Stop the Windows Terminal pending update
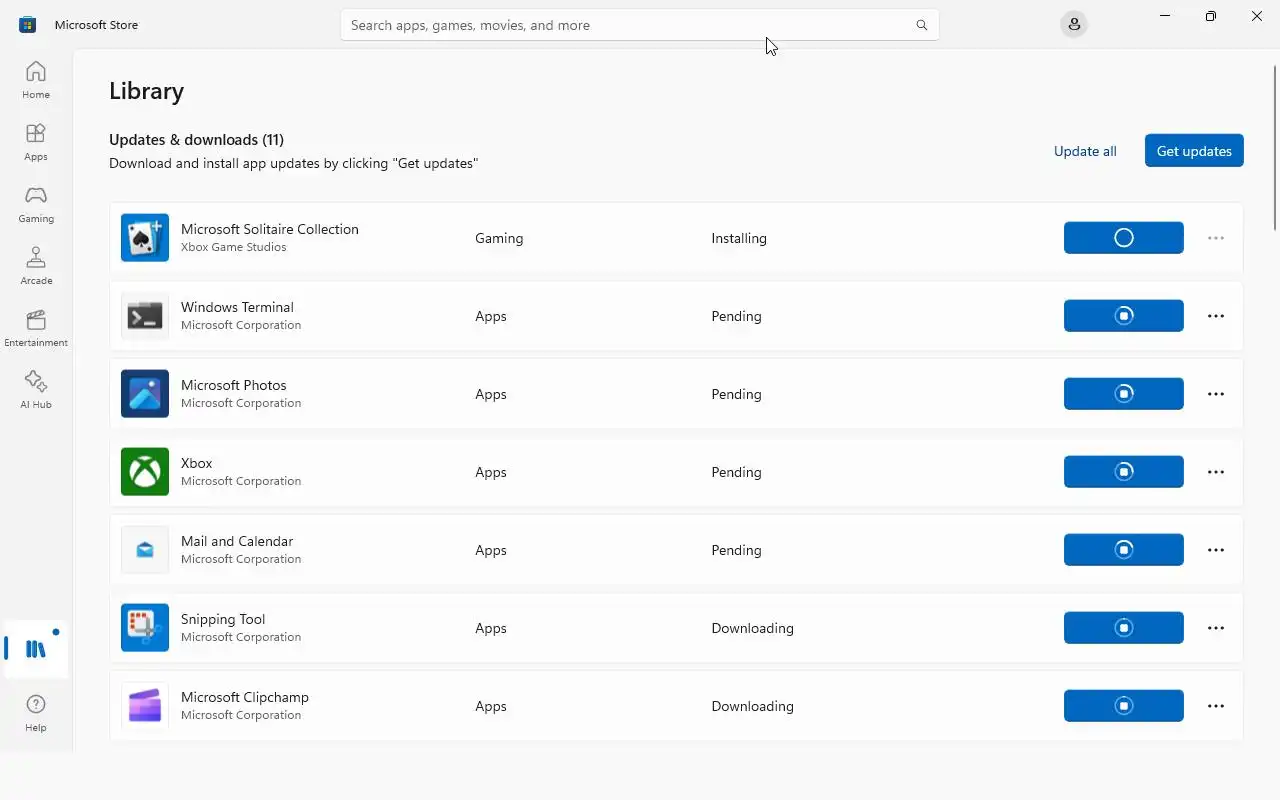This screenshot has height=800, width=1280. click(x=1123, y=316)
